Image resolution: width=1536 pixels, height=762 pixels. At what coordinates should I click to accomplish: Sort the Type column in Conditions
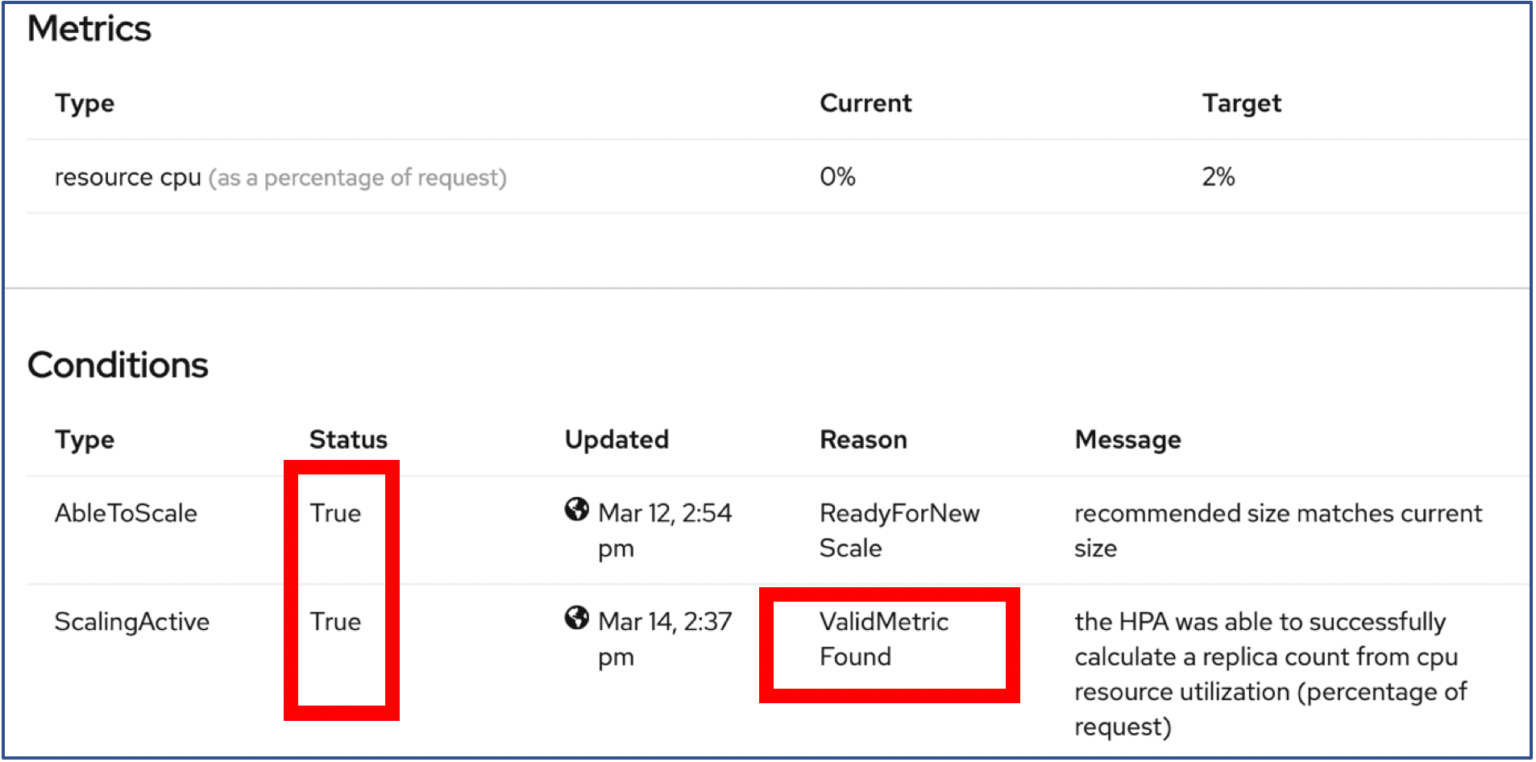pos(84,439)
